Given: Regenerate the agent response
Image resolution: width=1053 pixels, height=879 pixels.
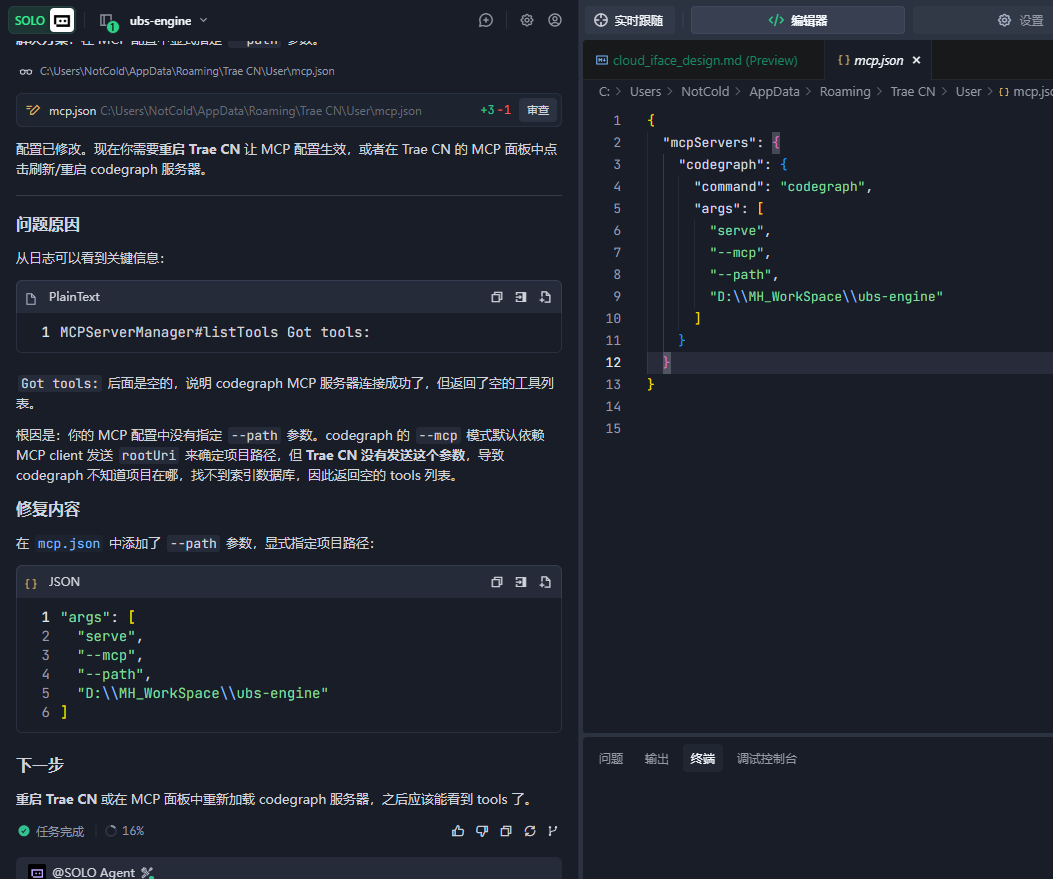Looking at the screenshot, I should tap(530, 831).
